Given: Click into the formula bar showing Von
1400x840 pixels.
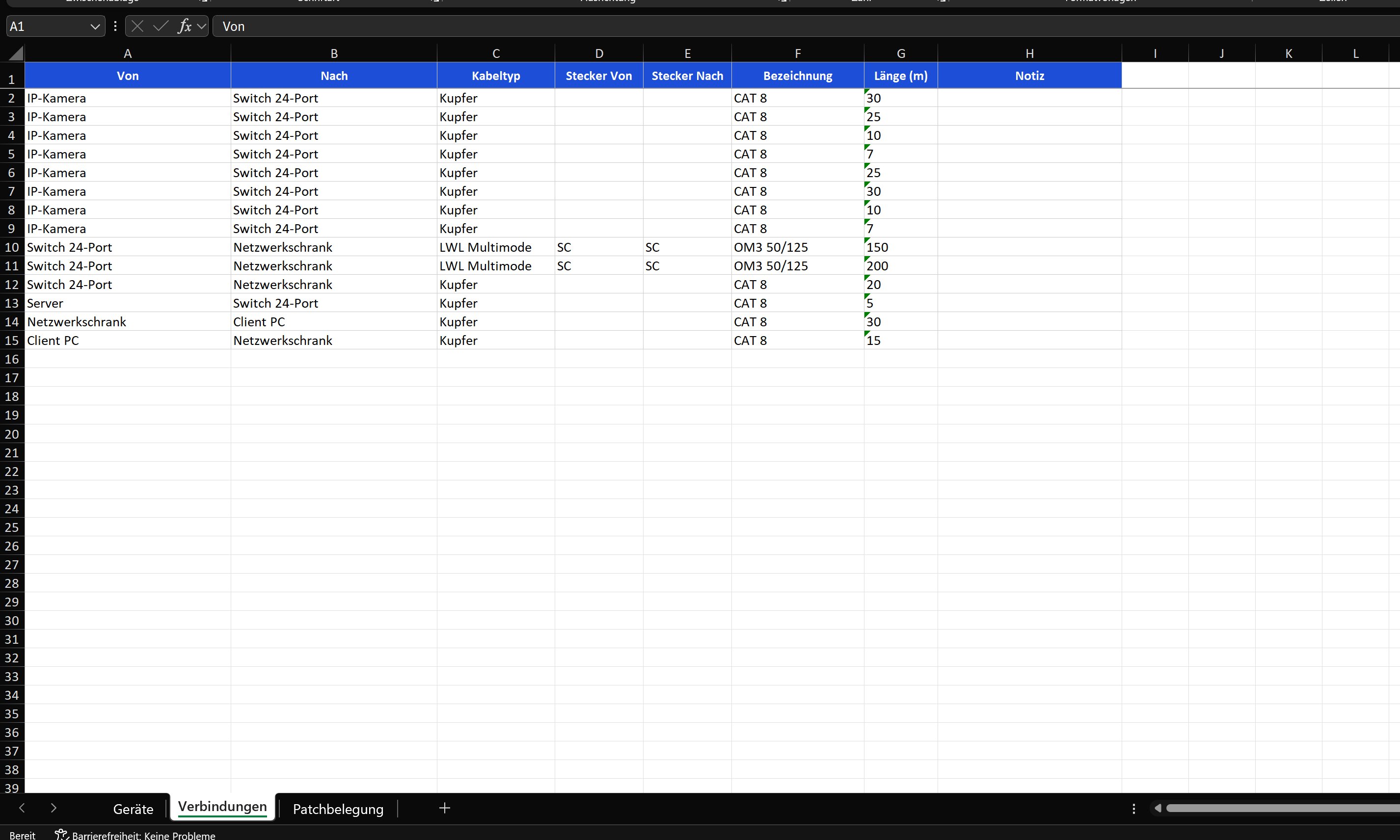Looking at the screenshot, I should [806, 26].
